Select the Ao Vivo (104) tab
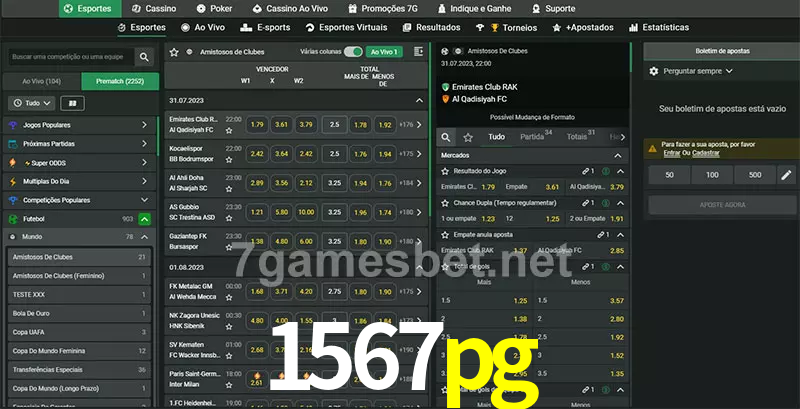This screenshot has width=800, height=409. [x=42, y=81]
